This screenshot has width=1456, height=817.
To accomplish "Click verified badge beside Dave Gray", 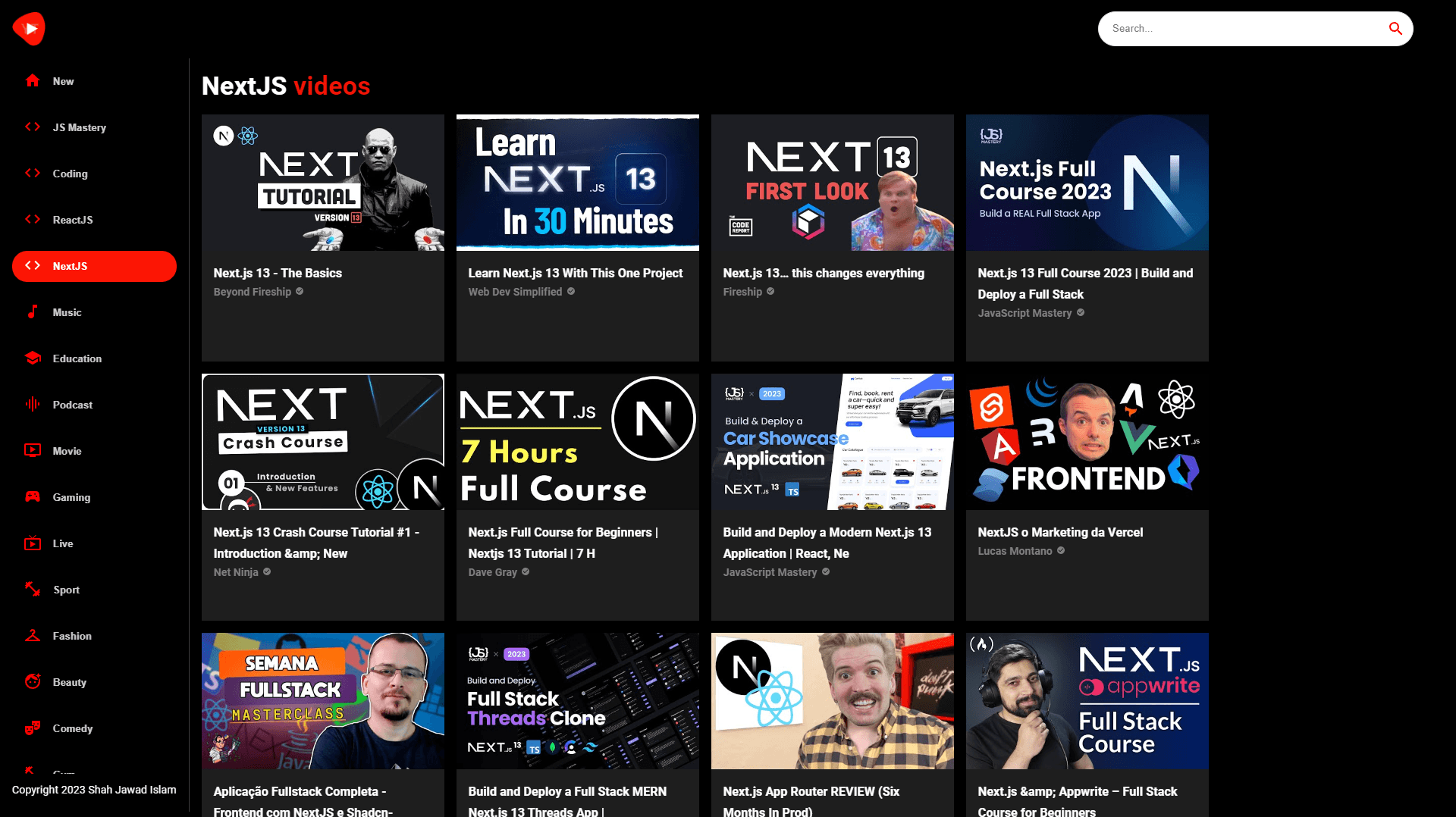I will pos(526,571).
